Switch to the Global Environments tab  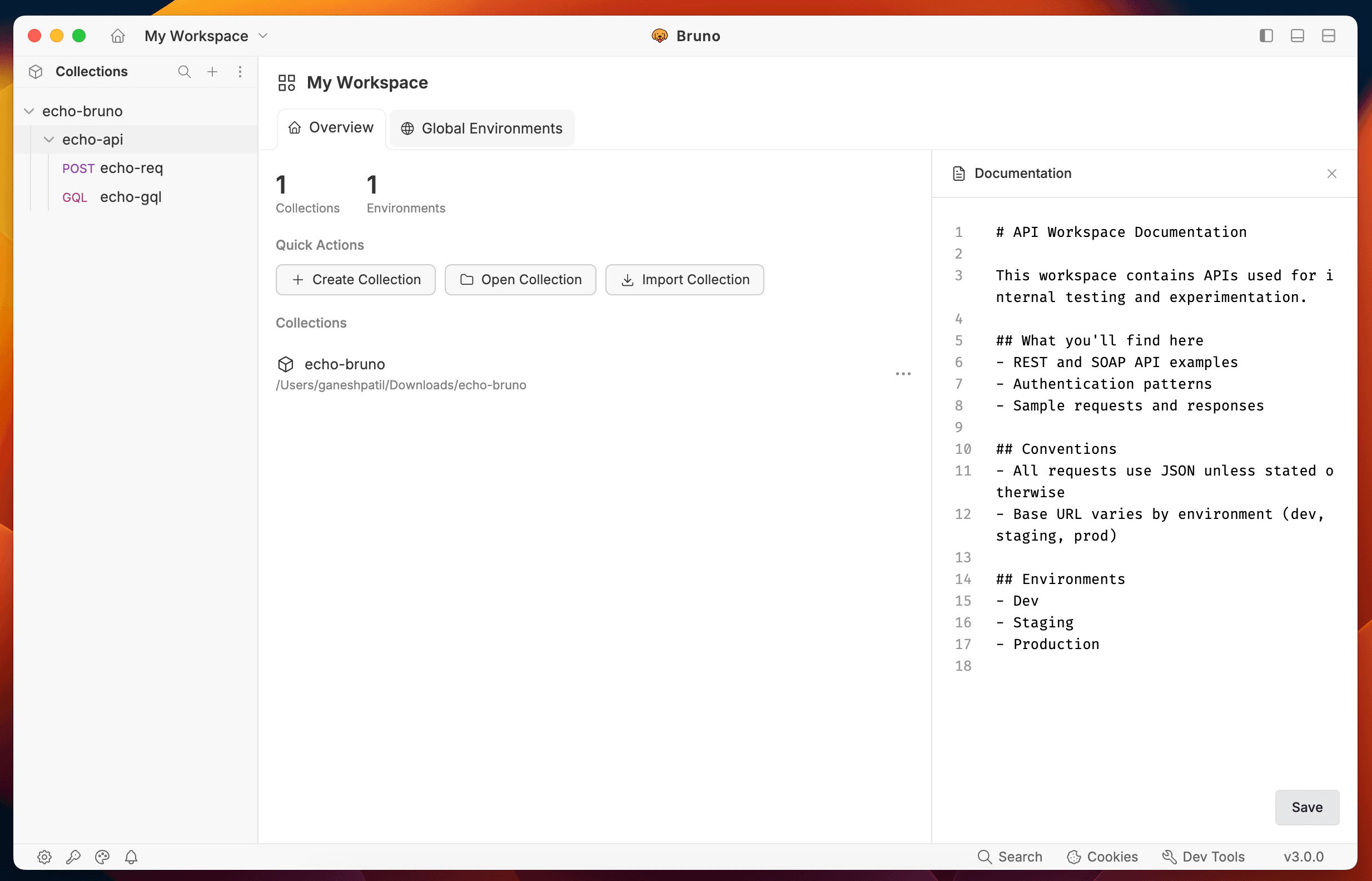tap(482, 128)
